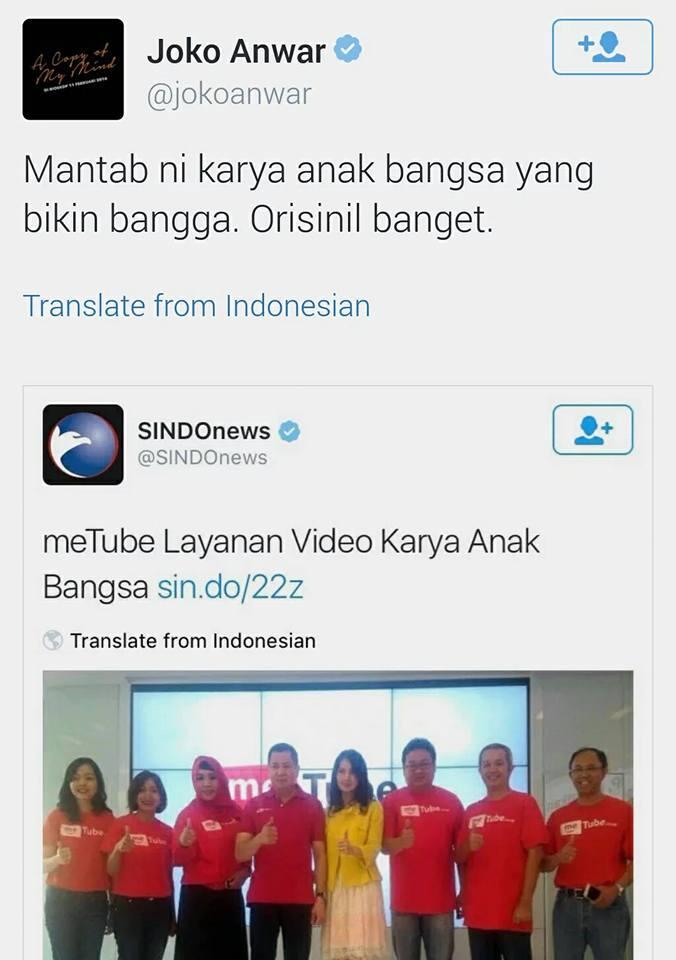Follow SINDOnews with the add-user button
676x960 pixels.
593,430
